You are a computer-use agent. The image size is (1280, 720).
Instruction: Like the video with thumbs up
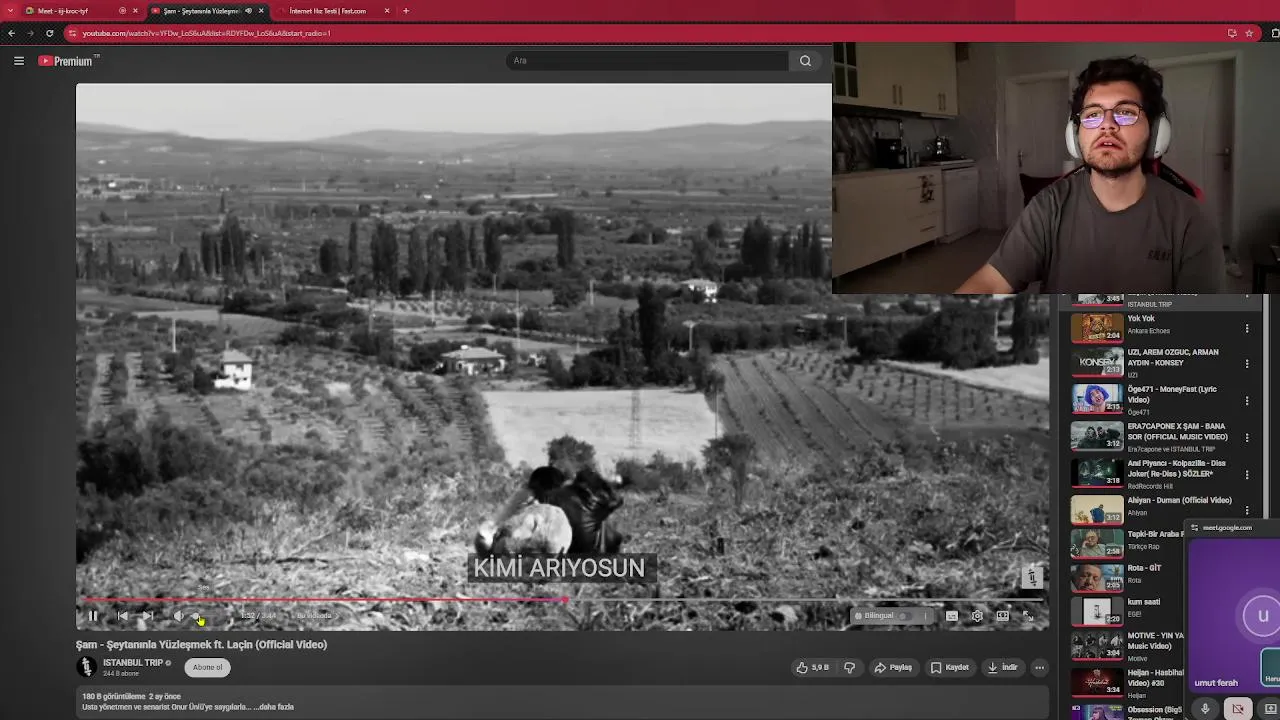tap(813, 667)
